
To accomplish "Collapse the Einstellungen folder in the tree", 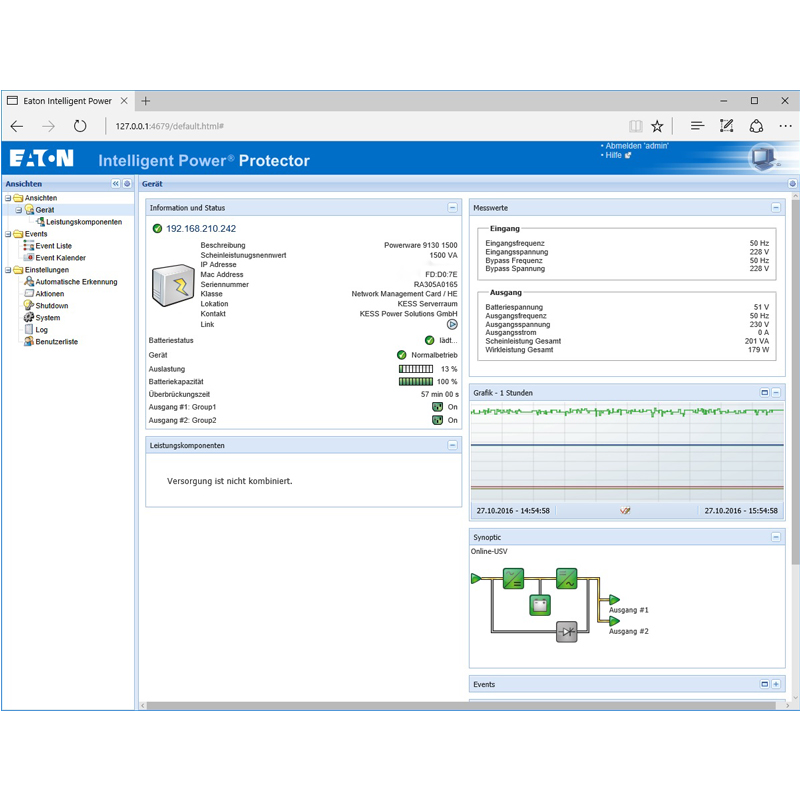I will click(10, 269).
